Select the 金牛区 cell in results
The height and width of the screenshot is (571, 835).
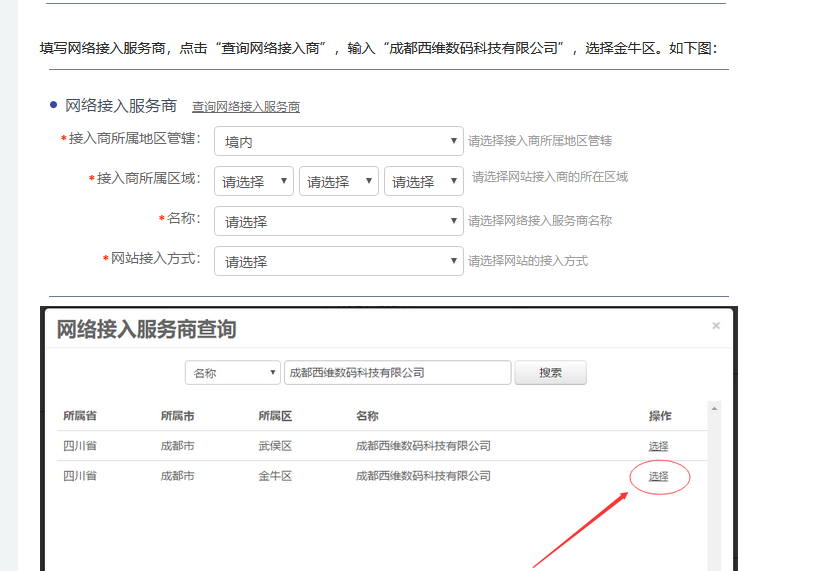[275, 477]
